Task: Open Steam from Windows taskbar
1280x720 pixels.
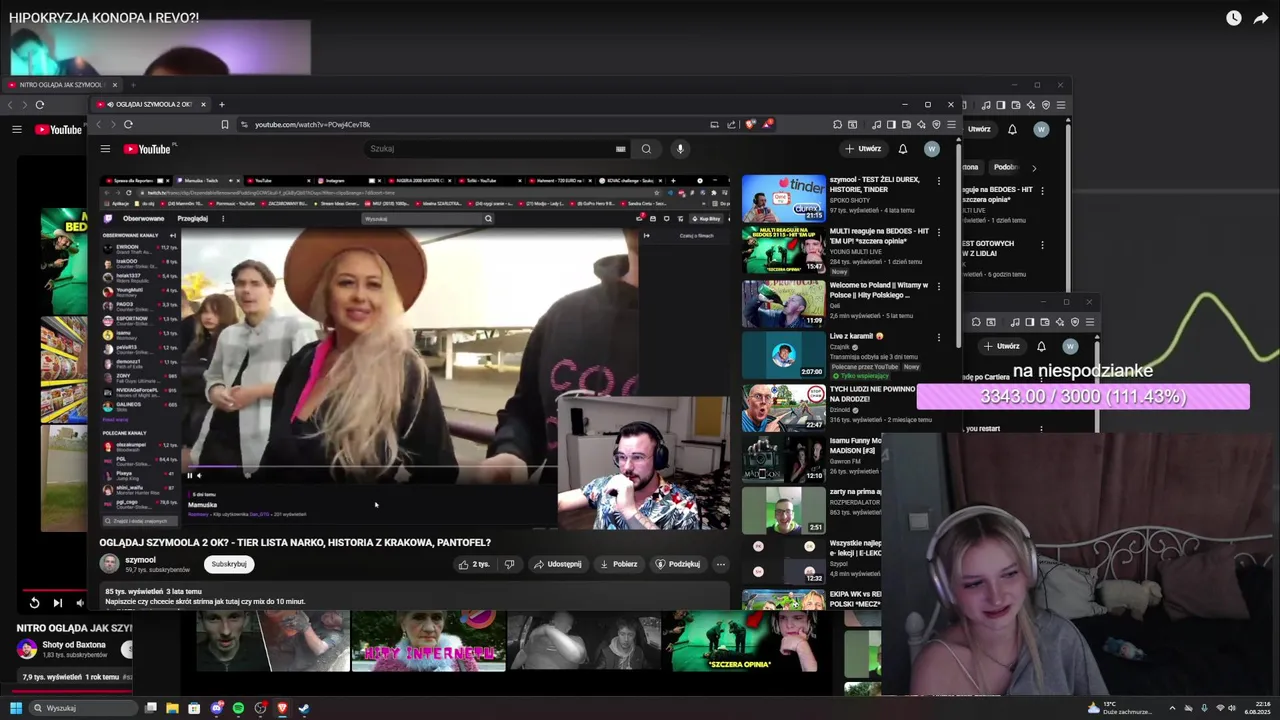Action: coord(304,708)
